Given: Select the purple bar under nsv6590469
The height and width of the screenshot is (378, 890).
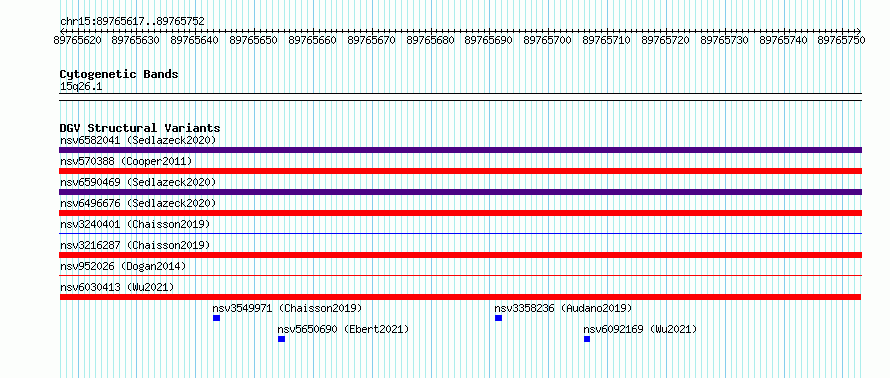Looking at the screenshot, I should coord(460,192).
